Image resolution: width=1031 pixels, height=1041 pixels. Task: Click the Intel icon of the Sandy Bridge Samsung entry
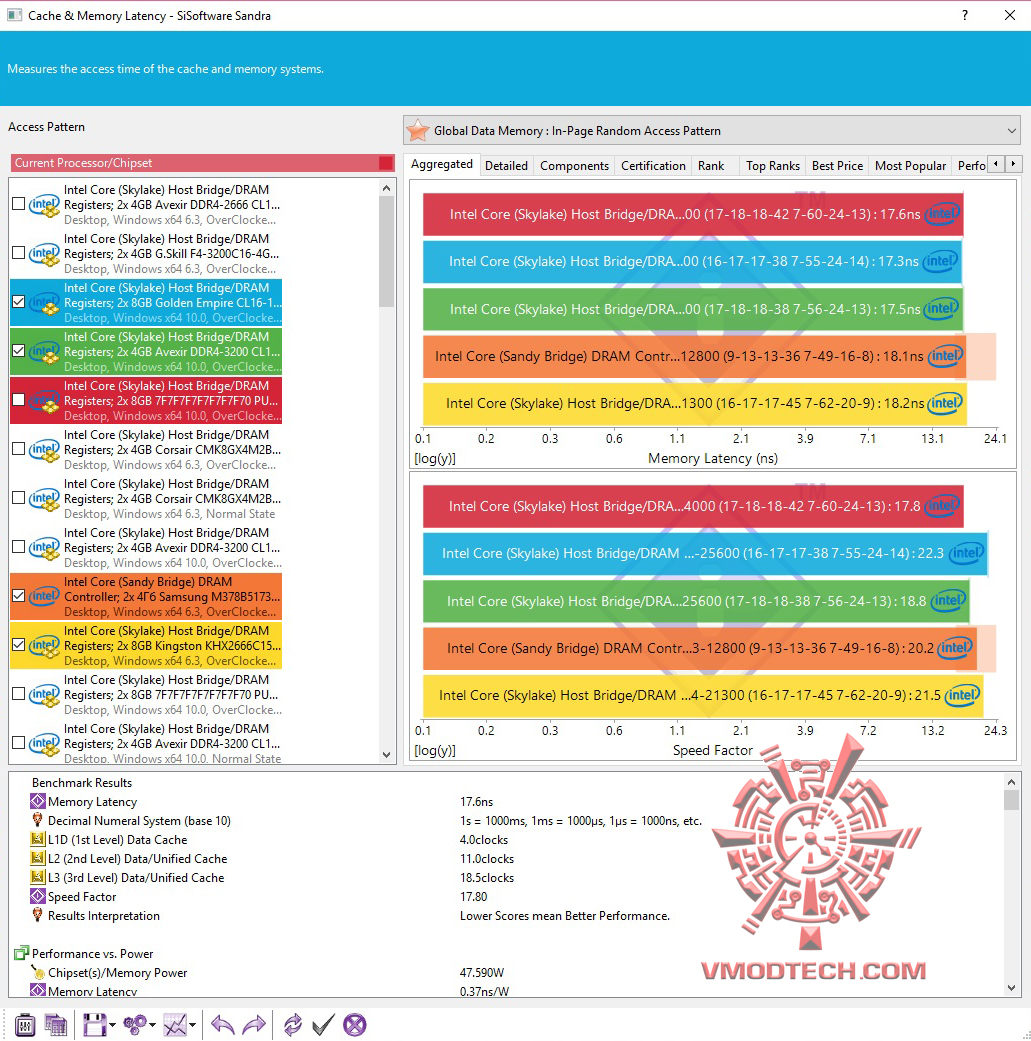44,596
